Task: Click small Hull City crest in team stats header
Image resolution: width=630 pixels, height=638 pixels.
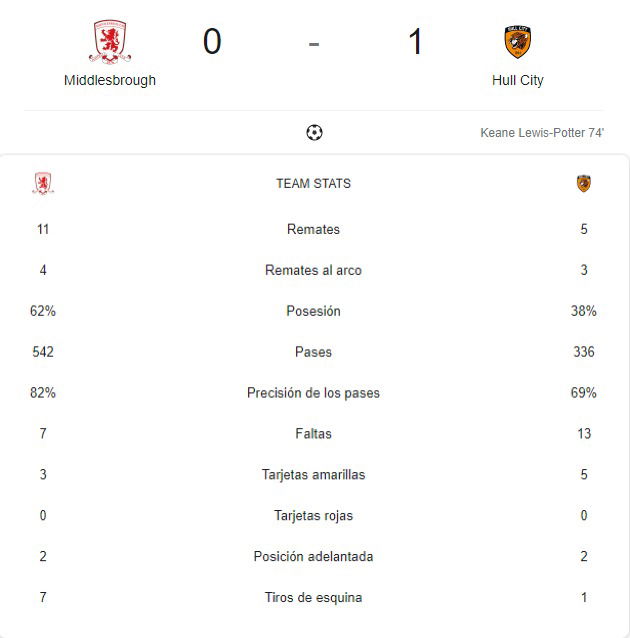Action: pyautogui.click(x=584, y=184)
